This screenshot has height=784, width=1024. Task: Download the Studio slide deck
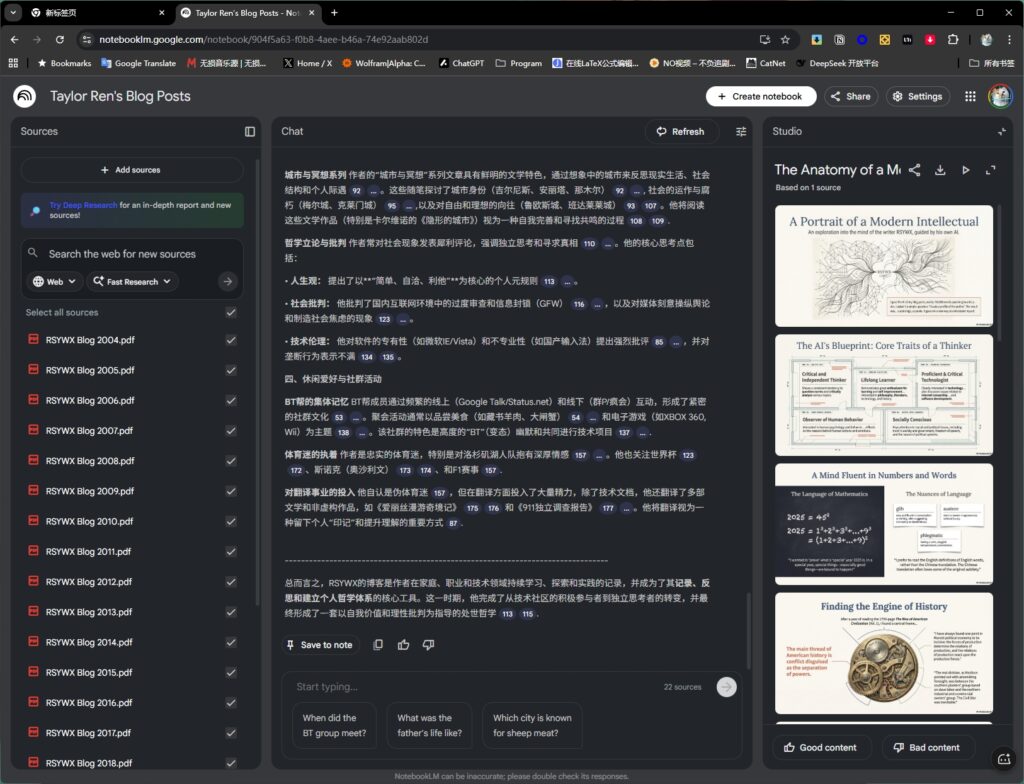pos(940,170)
